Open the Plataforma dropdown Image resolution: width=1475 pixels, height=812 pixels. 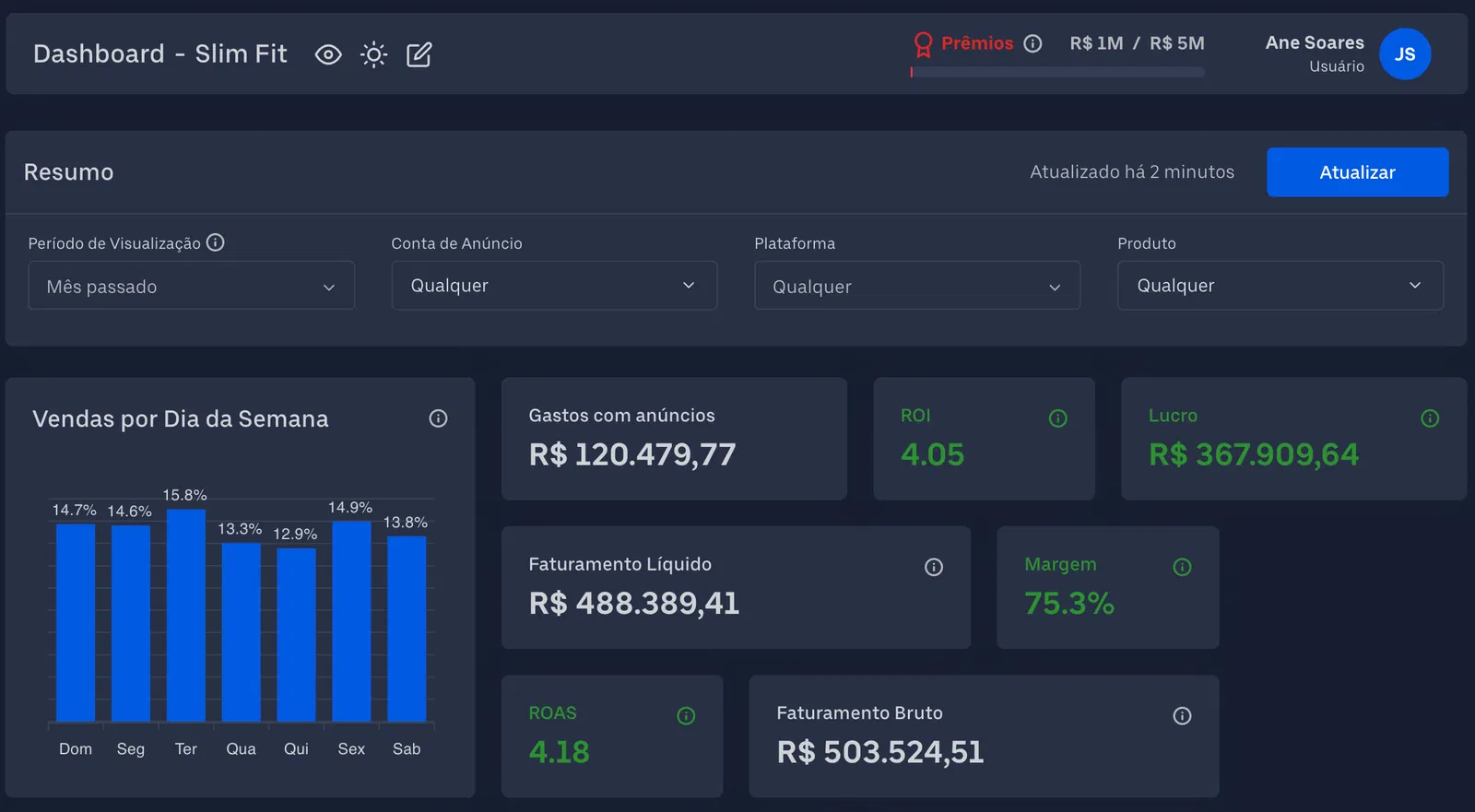(916, 286)
